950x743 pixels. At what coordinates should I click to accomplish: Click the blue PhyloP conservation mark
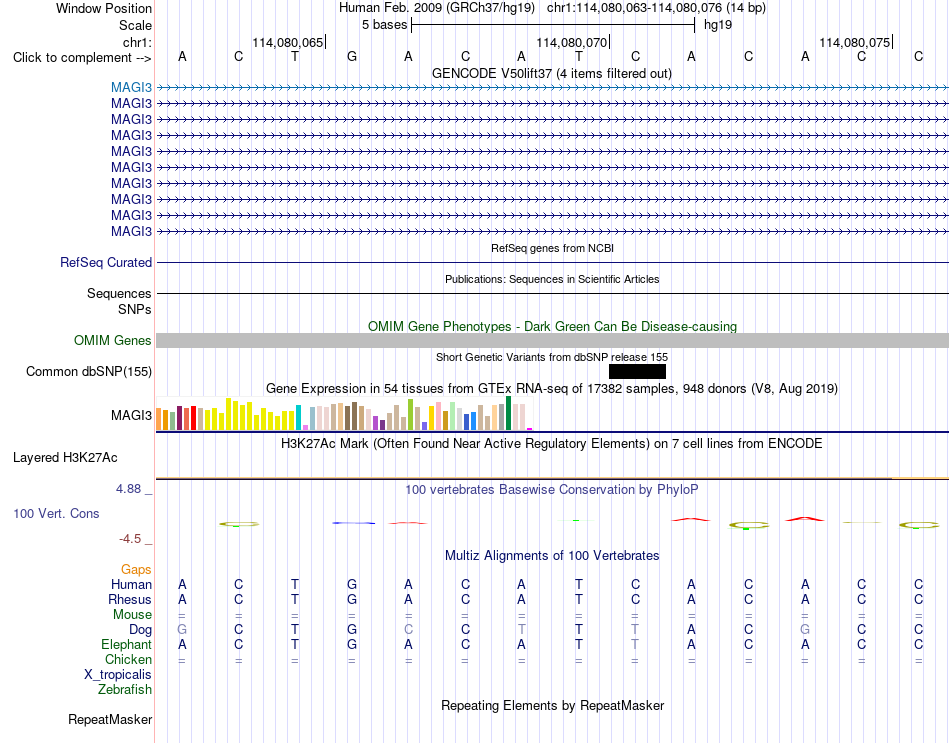click(353, 523)
